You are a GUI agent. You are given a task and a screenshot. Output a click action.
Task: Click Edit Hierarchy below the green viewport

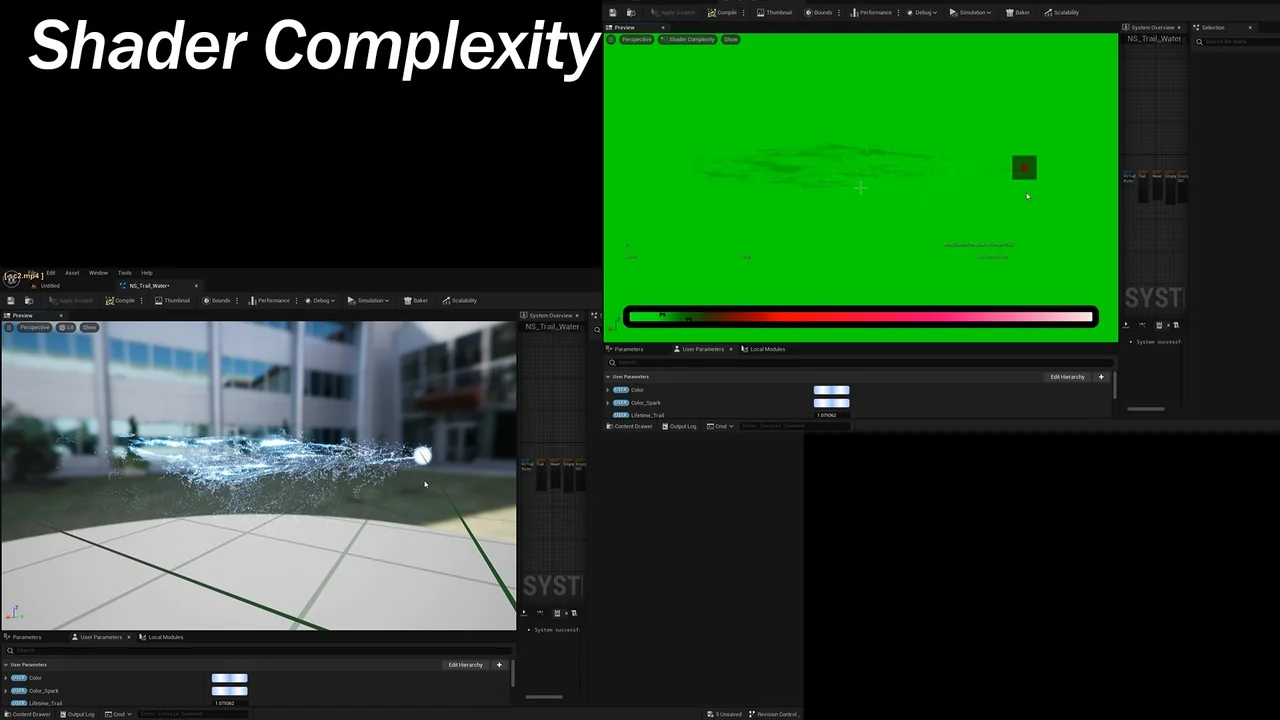pyautogui.click(x=1067, y=377)
